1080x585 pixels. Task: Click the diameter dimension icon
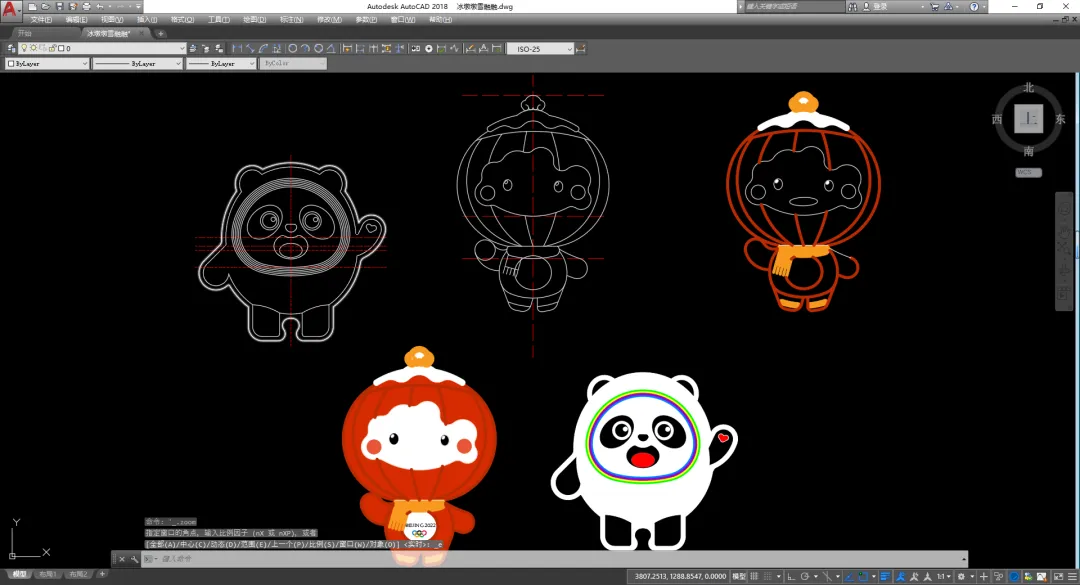coord(318,48)
